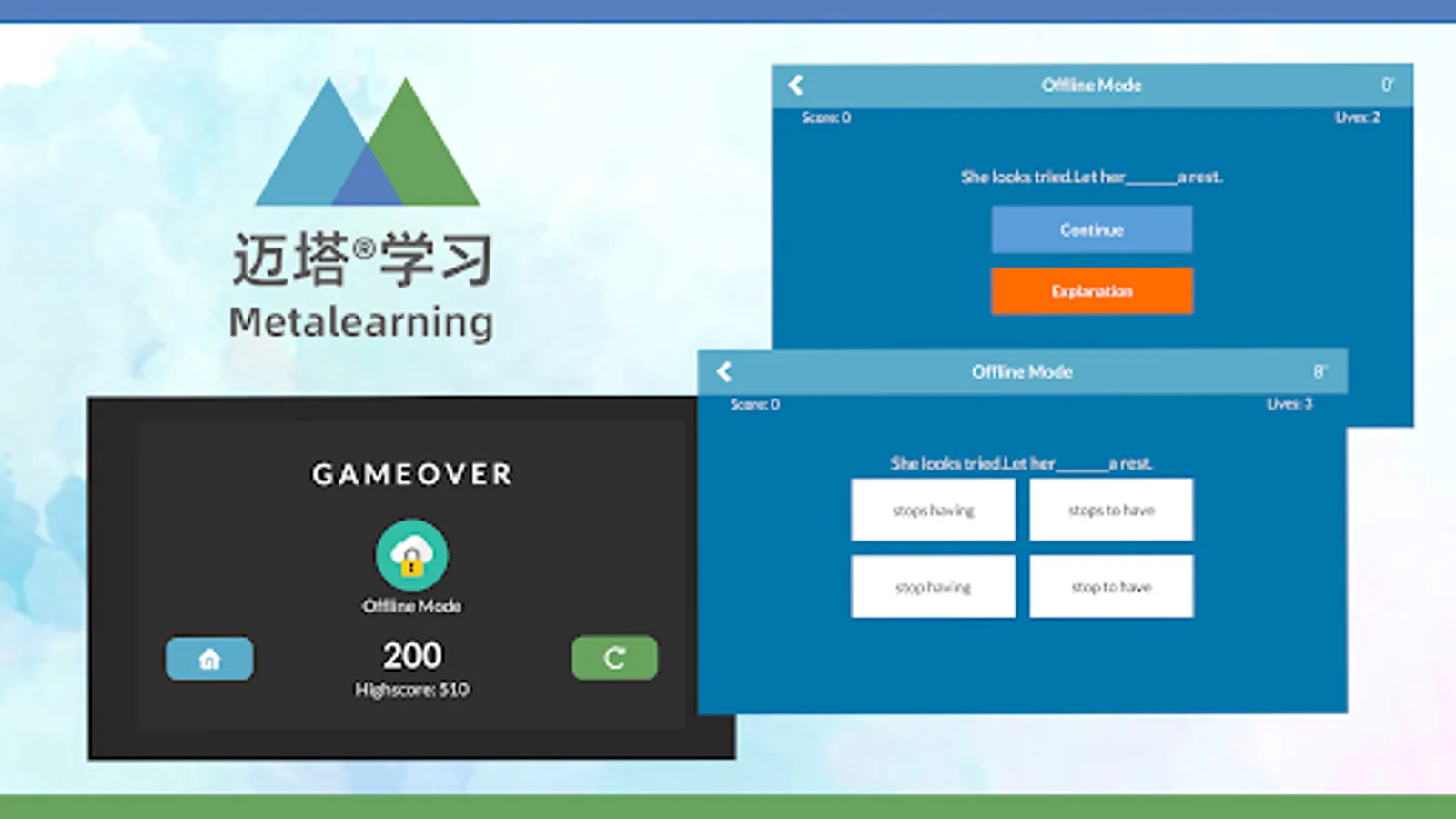1456x819 pixels.
Task: Click the Chinese brand name "迈塔学习"
Action: 363,259
